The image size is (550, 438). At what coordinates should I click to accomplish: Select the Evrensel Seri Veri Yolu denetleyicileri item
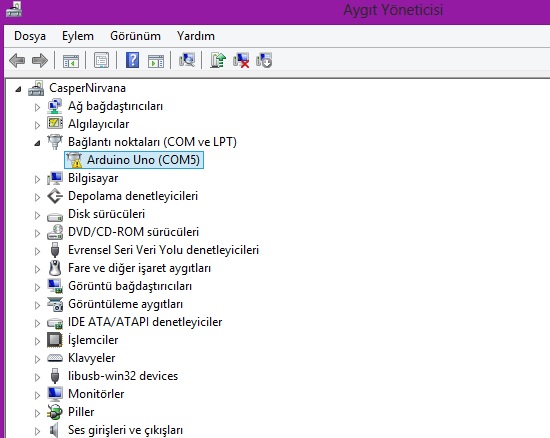click(x=163, y=250)
